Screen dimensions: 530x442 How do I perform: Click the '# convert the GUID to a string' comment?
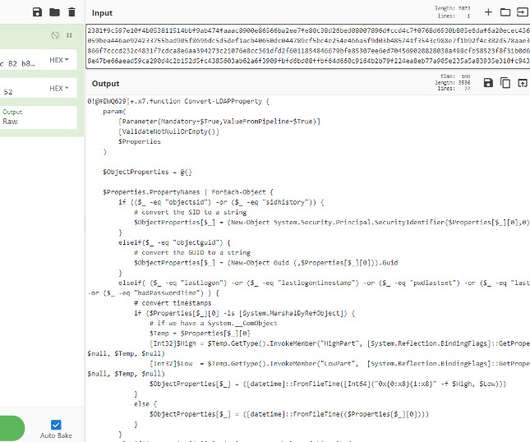point(192,253)
